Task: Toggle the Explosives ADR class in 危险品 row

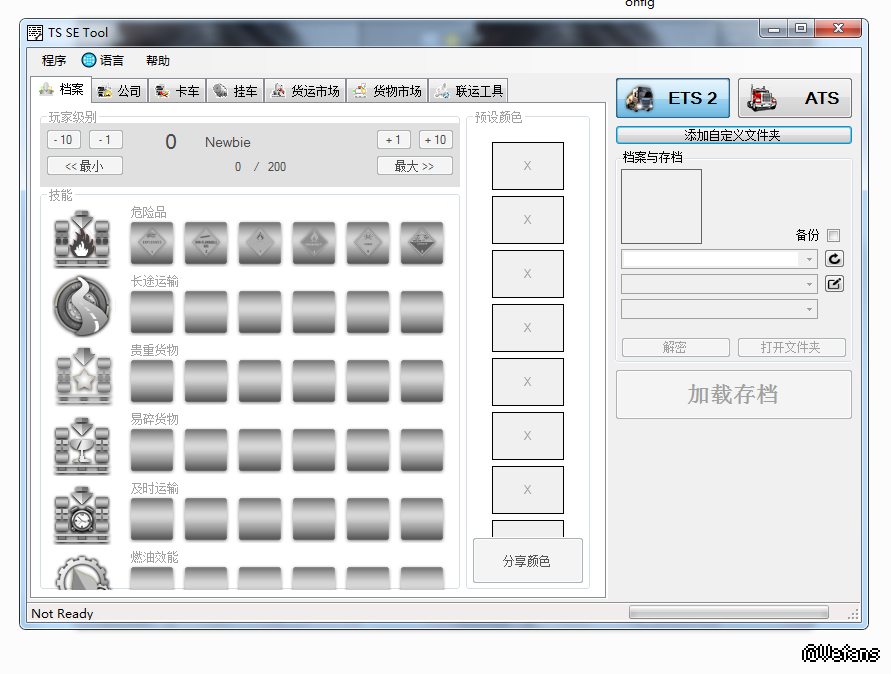Action: (152, 243)
